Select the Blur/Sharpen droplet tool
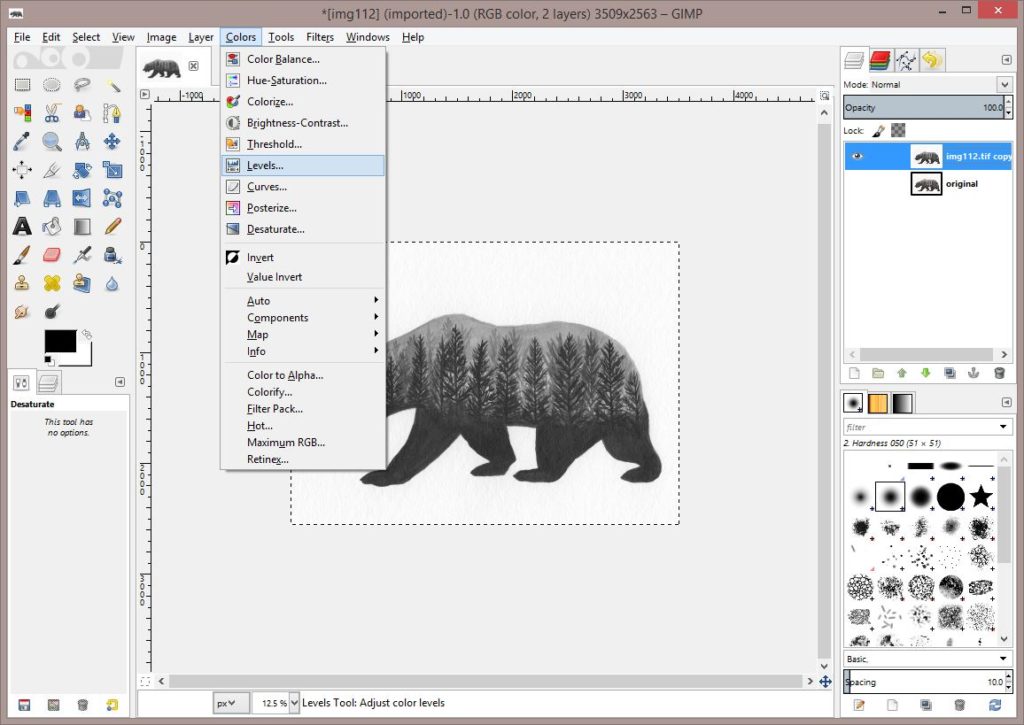1024x725 pixels. pos(112,283)
